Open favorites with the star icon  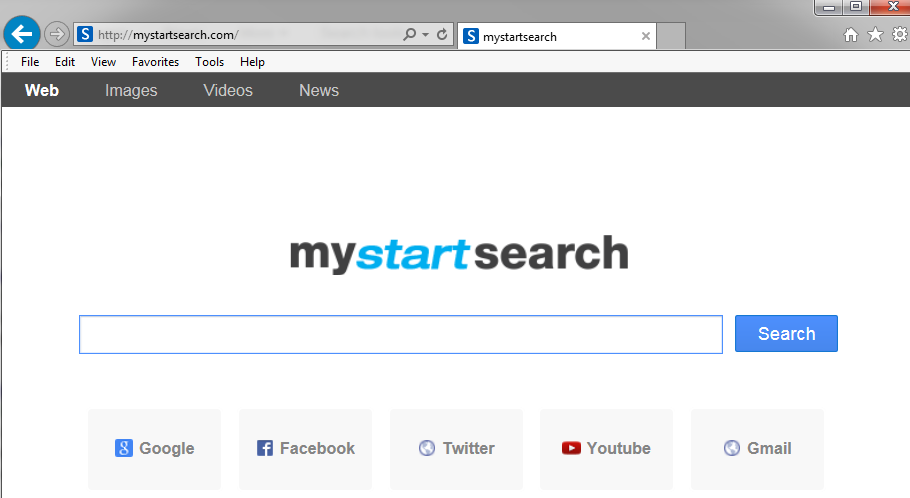point(875,34)
